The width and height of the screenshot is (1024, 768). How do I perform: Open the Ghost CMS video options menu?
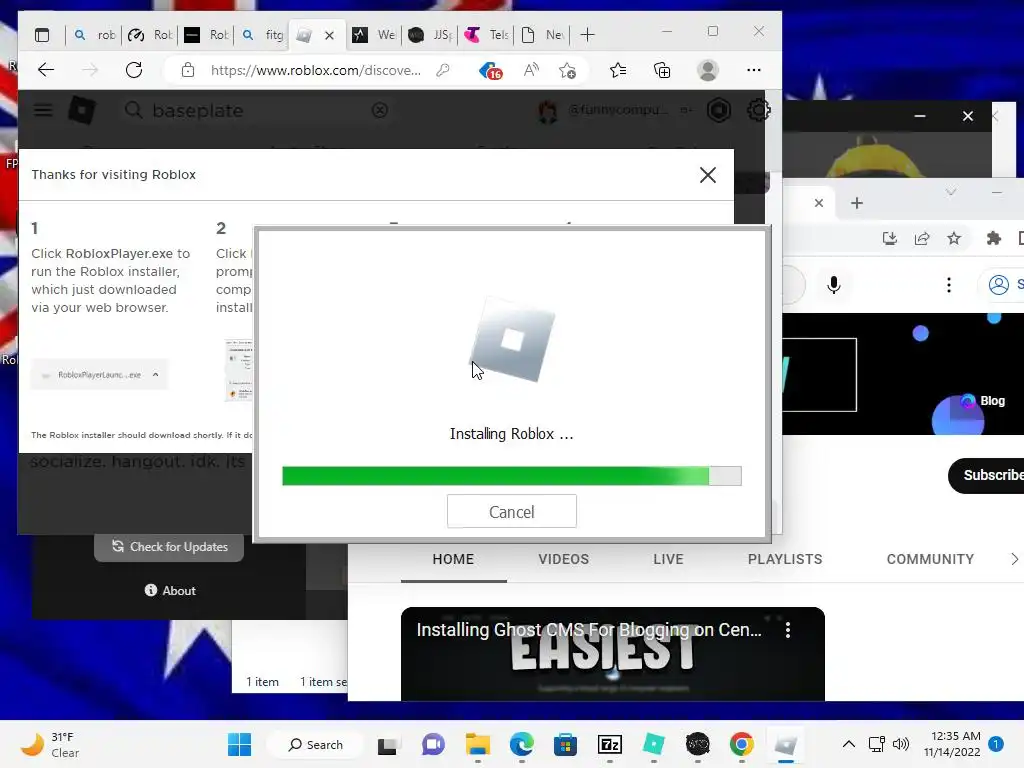coord(788,630)
